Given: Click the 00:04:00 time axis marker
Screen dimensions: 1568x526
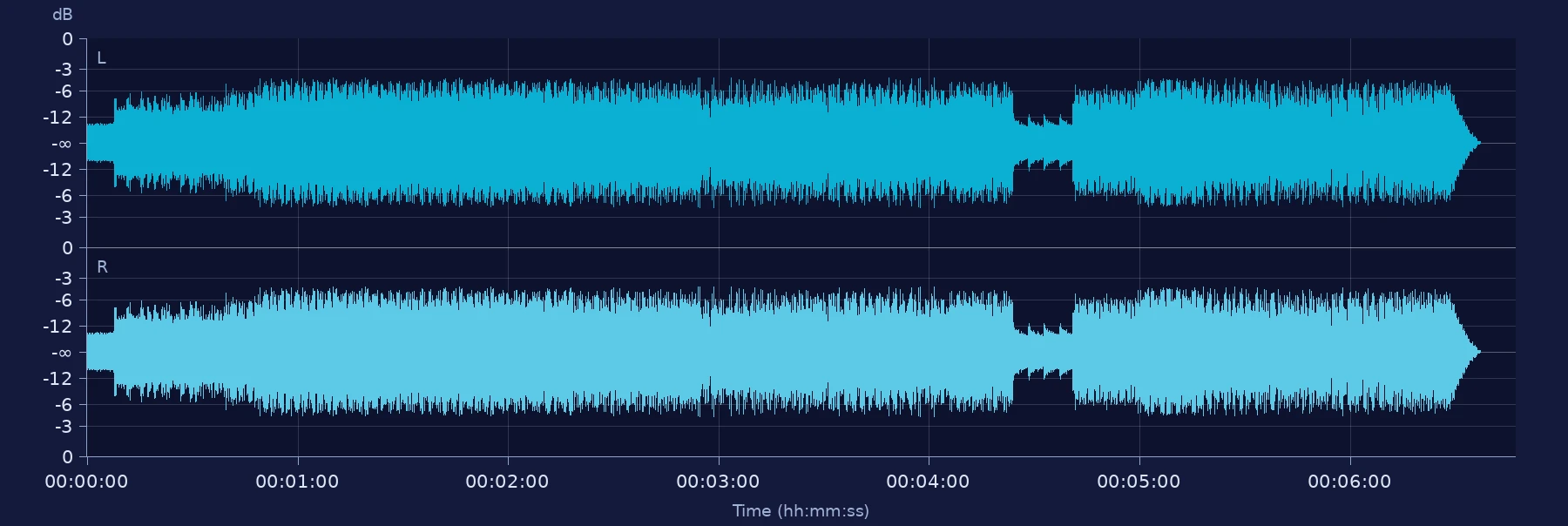Looking at the screenshot, I should tap(928, 482).
